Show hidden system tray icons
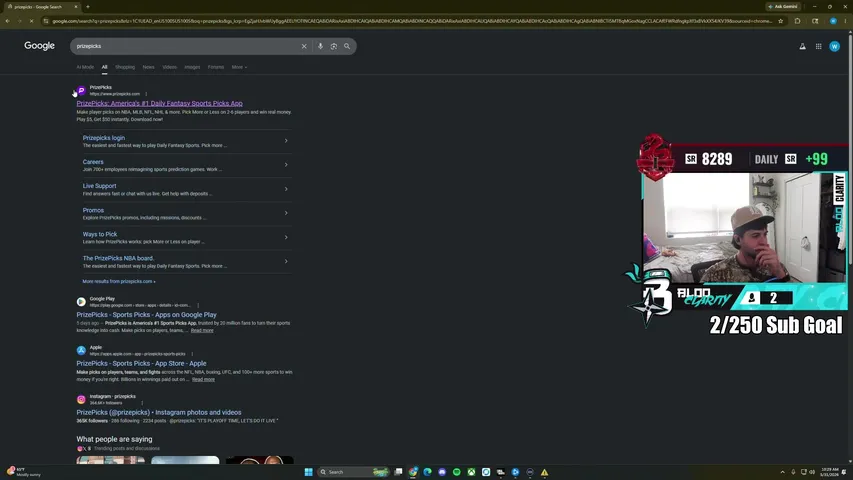The height and width of the screenshot is (480, 853). (782, 472)
